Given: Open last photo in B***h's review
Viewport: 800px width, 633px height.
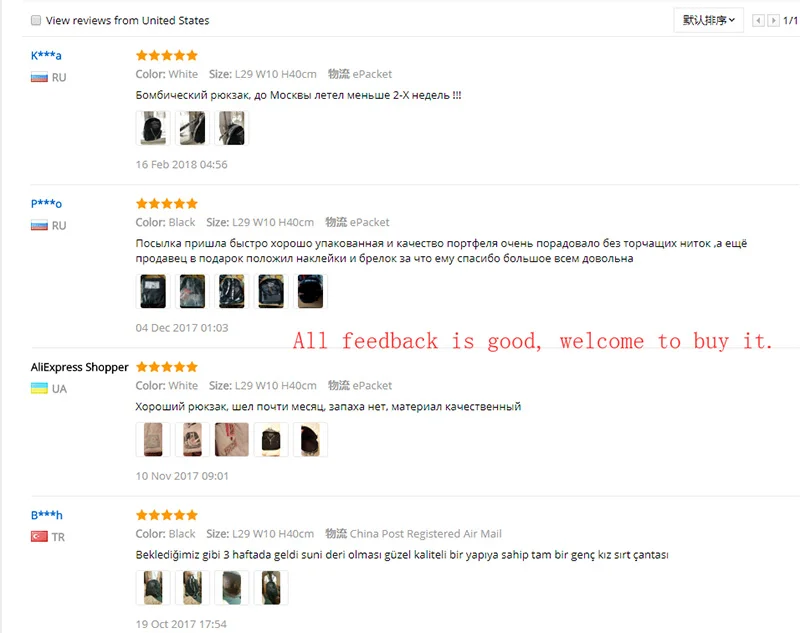Looking at the screenshot, I should pyautogui.click(x=271, y=588).
